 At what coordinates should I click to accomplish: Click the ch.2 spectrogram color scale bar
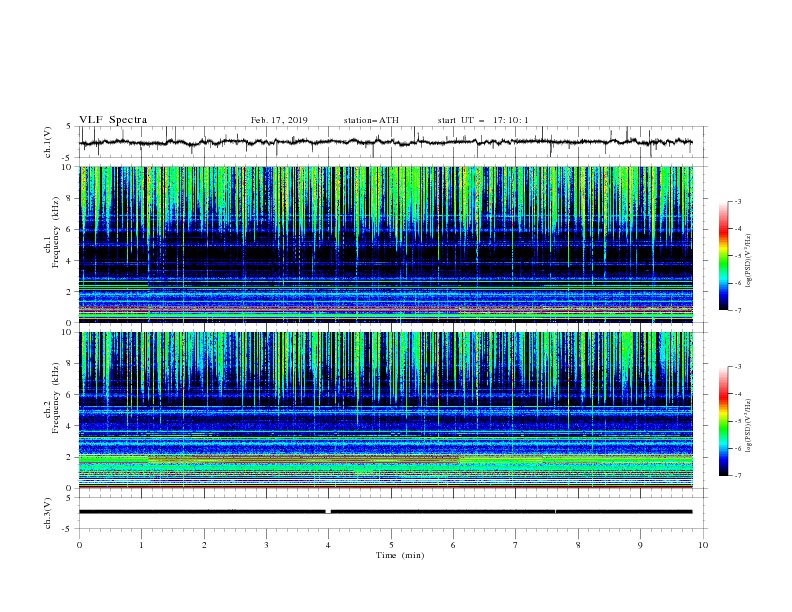(723, 421)
